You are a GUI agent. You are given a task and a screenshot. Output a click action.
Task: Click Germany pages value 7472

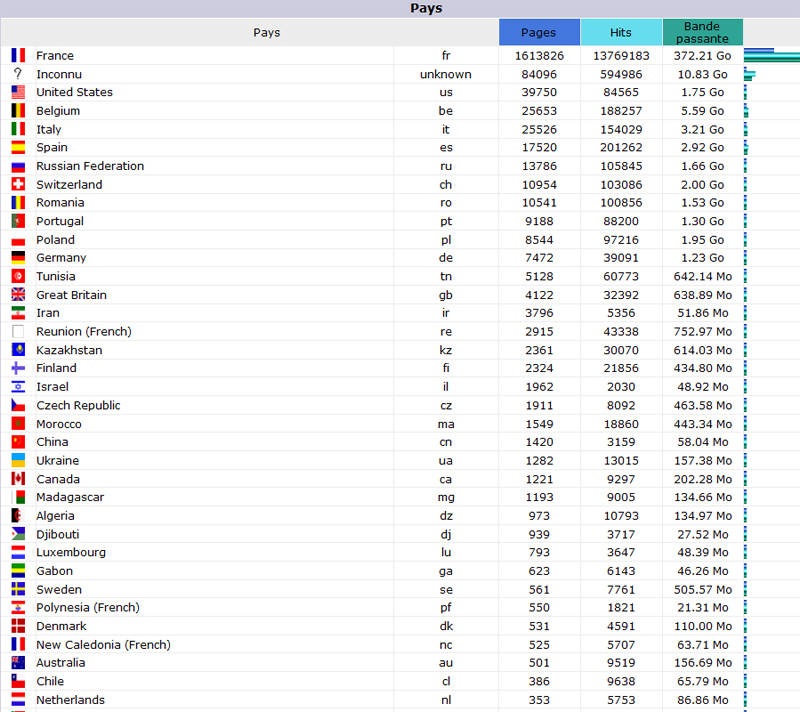(x=539, y=258)
